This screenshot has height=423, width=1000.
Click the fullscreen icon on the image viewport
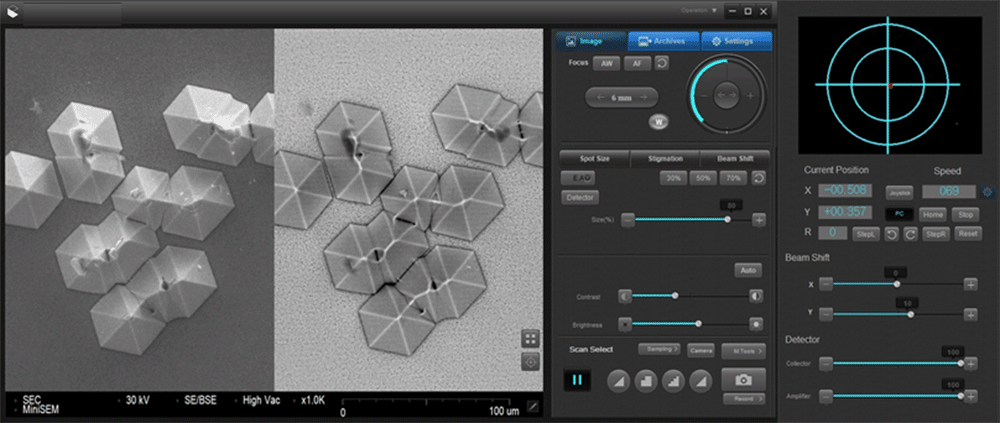[x=531, y=339]
